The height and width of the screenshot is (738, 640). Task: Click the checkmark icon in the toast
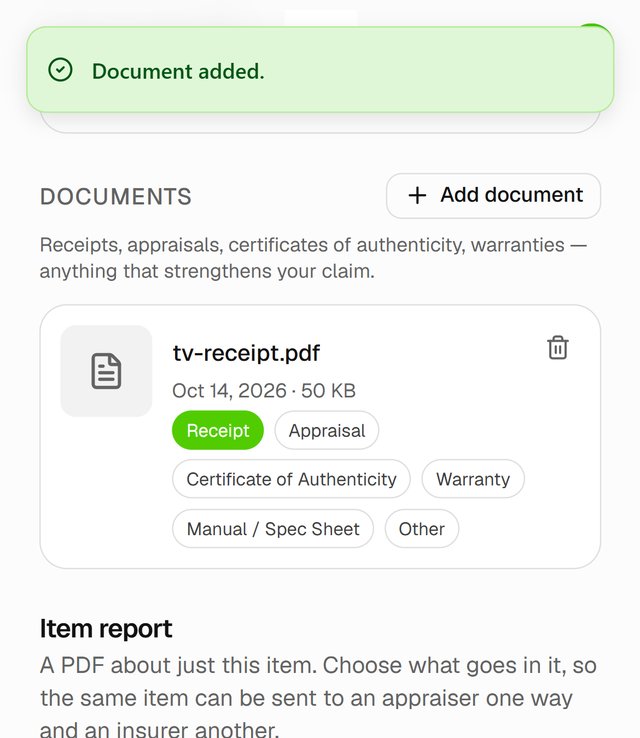tap(60, 70)
